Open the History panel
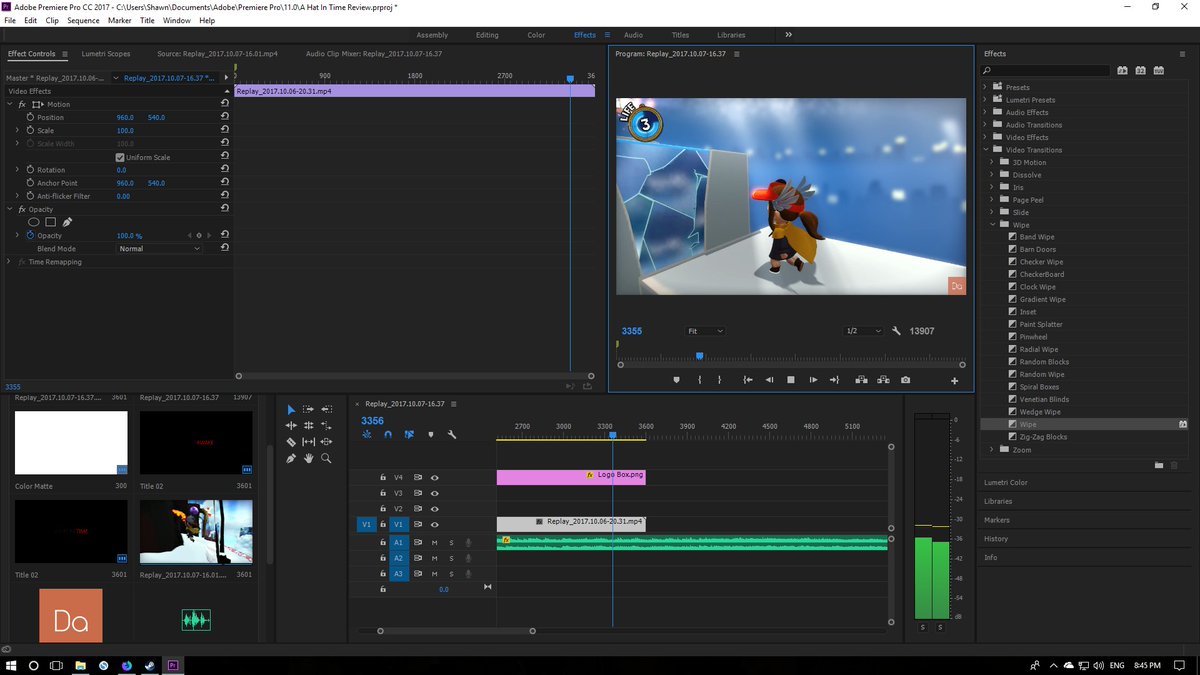This screenshot has height=675, width=1200. 996,539
